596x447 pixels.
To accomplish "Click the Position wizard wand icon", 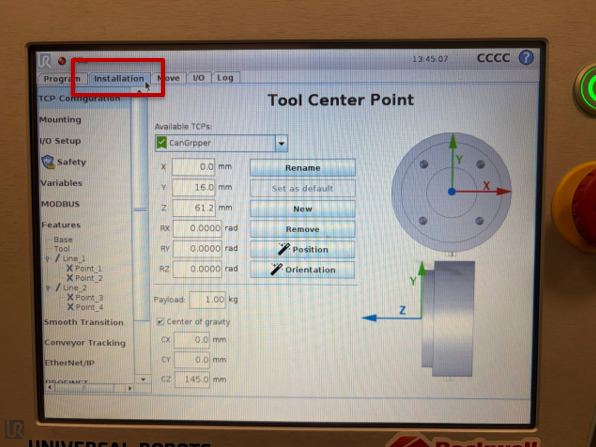I will 284,249.
